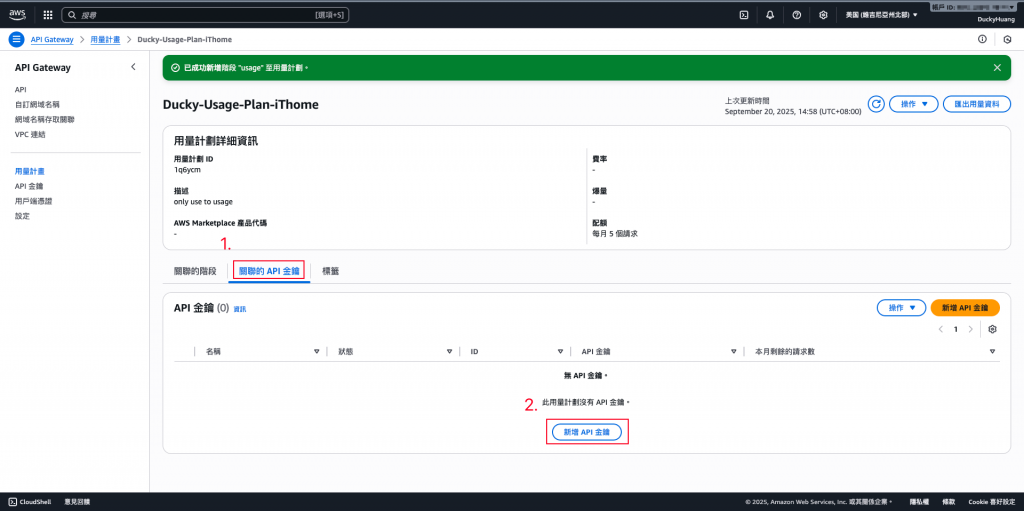
Task: Open 設定 in sidebar
Action: pyautogui.click(x=22, y=216)
